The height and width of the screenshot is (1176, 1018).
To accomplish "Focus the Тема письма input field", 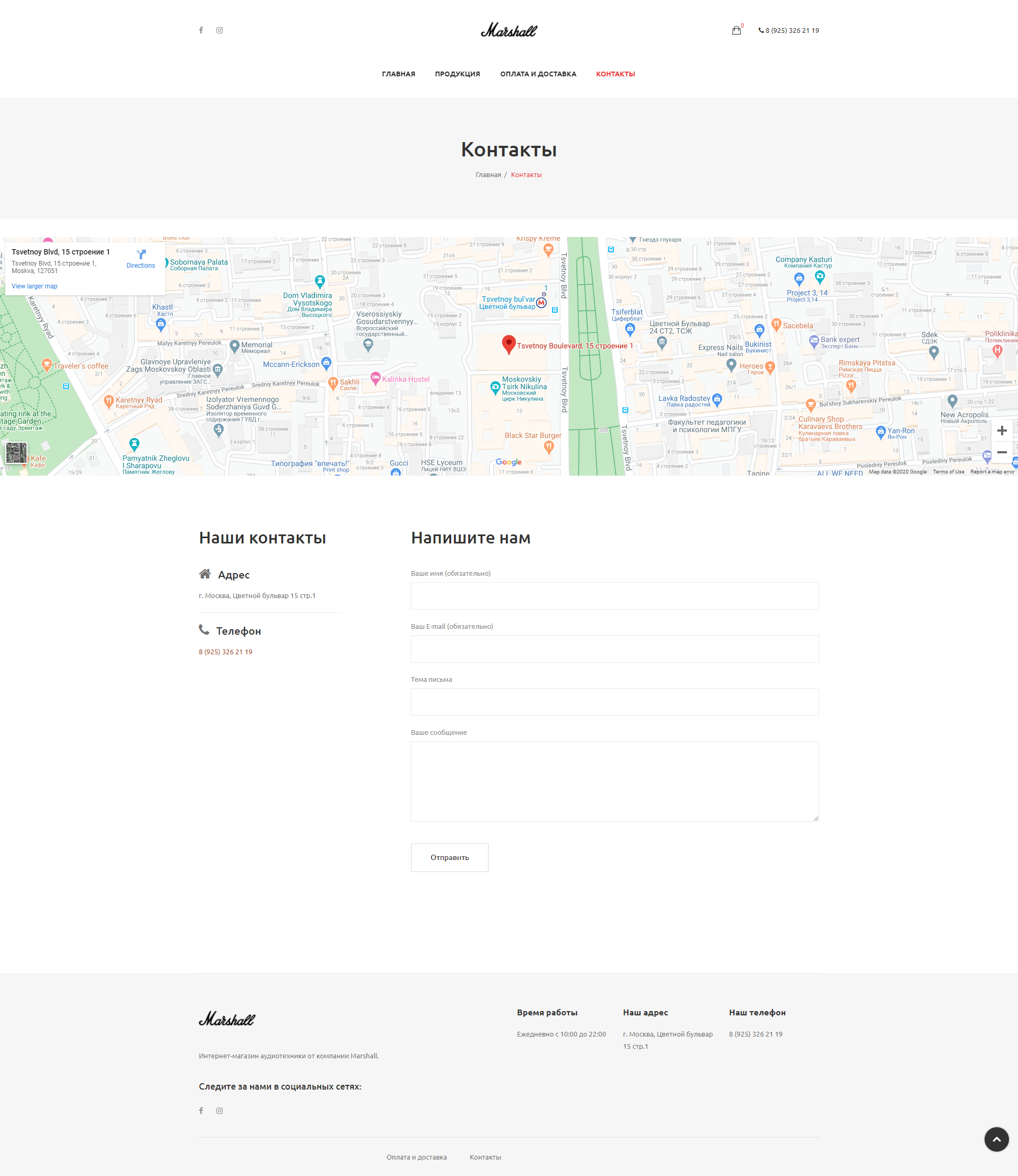I will coord(615,702).
